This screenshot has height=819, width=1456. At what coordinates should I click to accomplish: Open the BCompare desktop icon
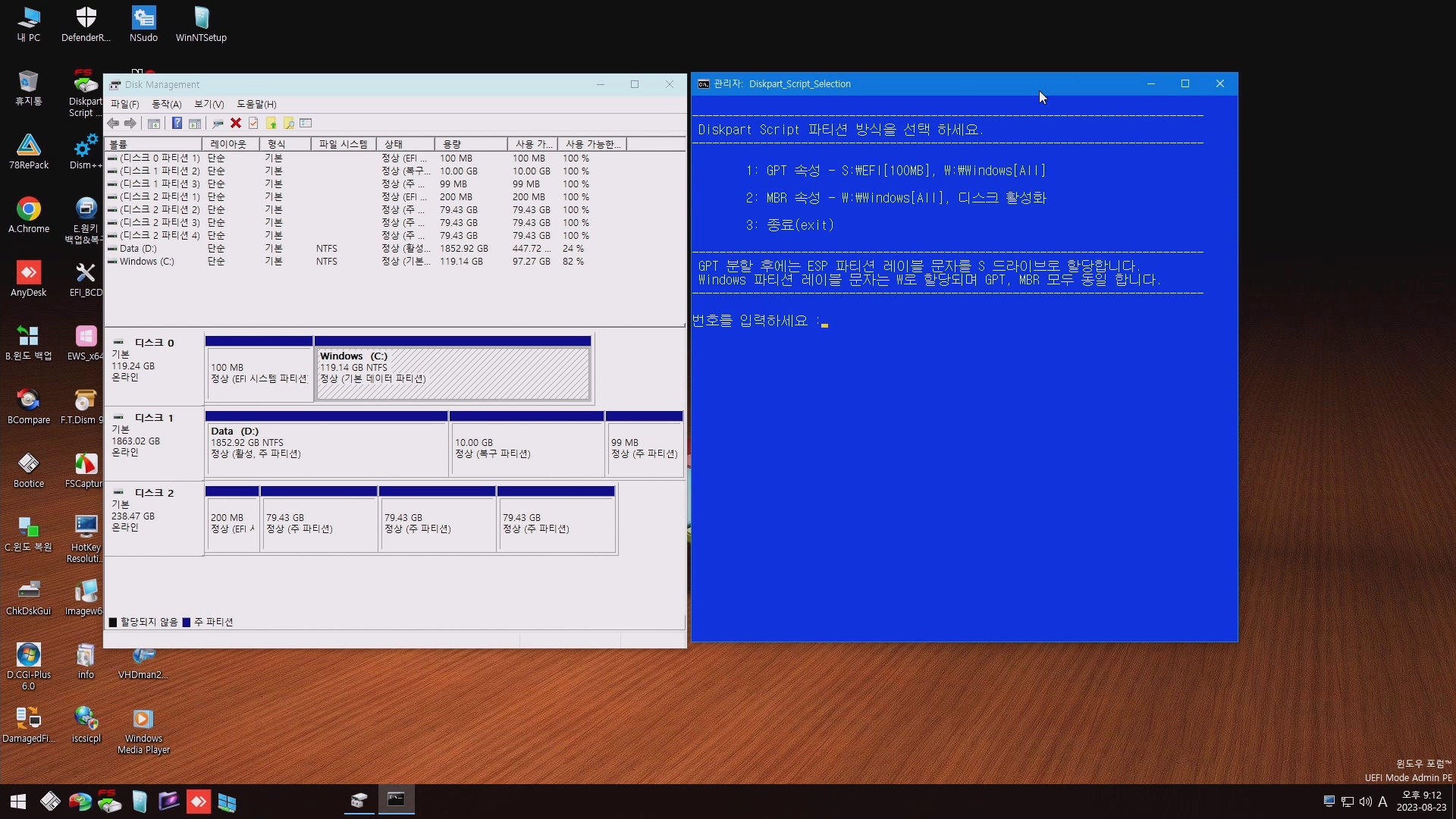(29, 406)
